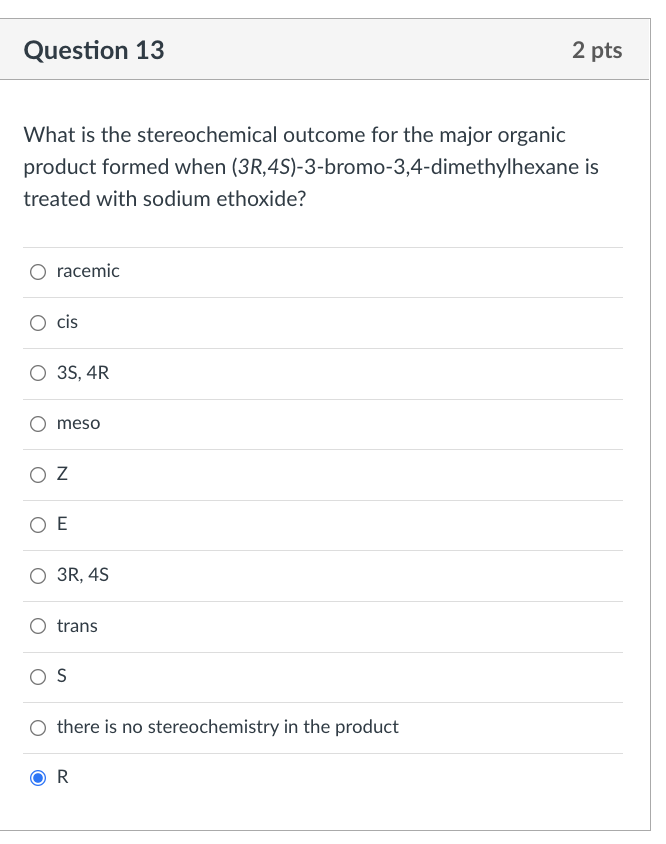Click the 'meso' answer label text
This screenshot has width=666, height=844.
[78, 423]
